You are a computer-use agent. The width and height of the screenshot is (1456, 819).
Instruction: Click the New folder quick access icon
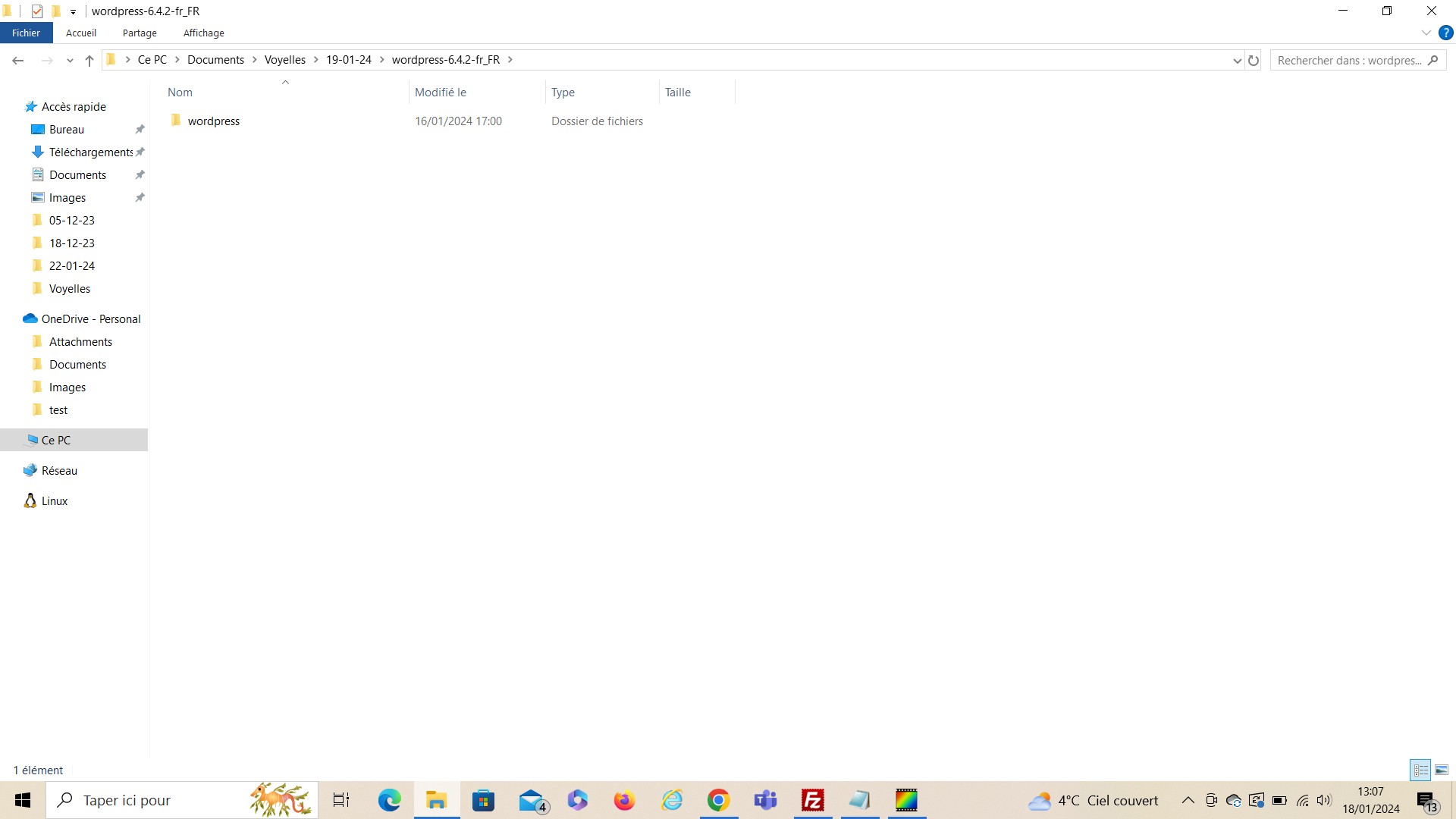[x=55, y=11]
